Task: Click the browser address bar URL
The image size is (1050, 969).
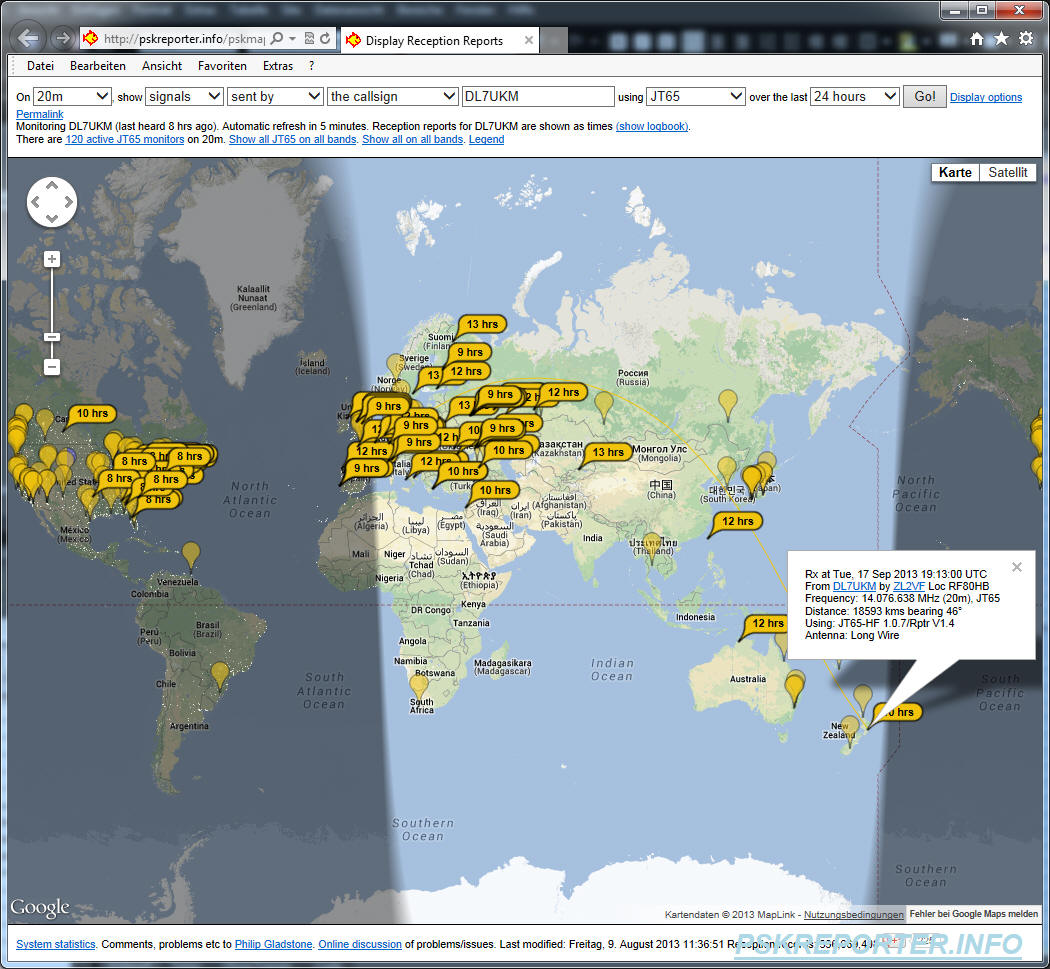Action: [x=184, y=39]
